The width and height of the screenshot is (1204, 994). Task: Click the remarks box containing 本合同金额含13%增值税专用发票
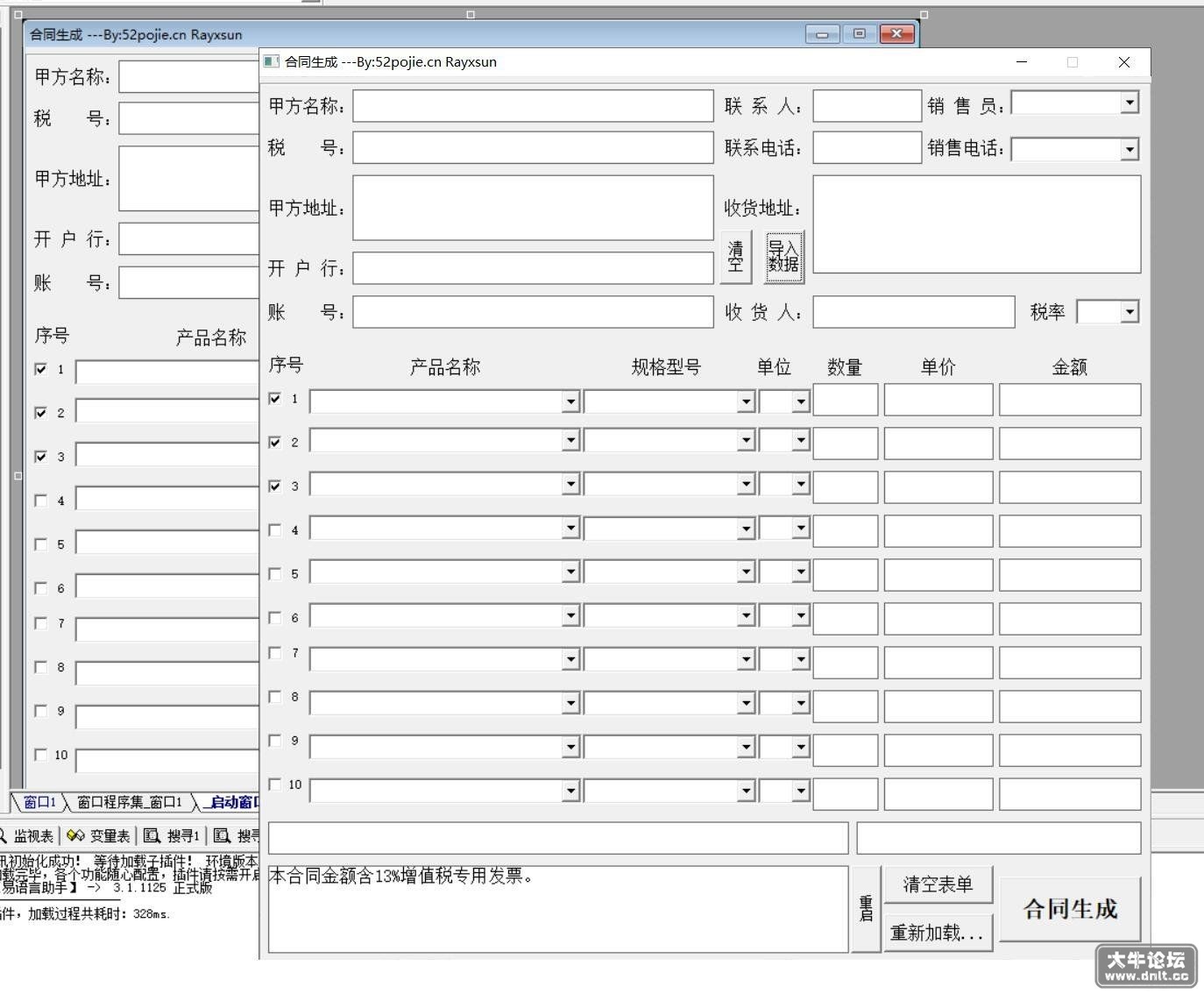click(558, 909)
